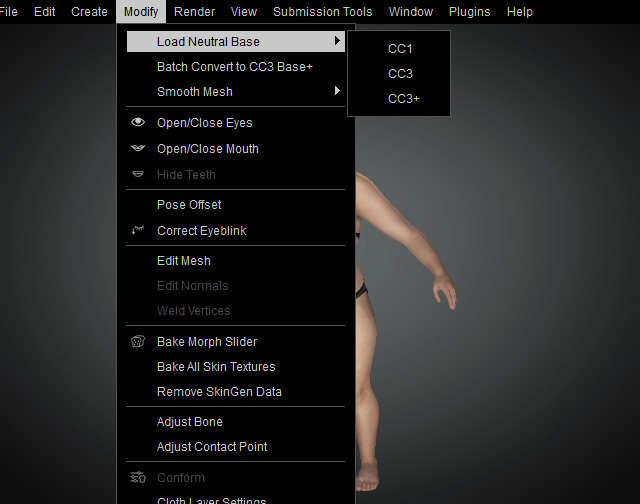Open the Pose Offset option
640x504 pixels.
pyautogui.click(x=189, y=205)
